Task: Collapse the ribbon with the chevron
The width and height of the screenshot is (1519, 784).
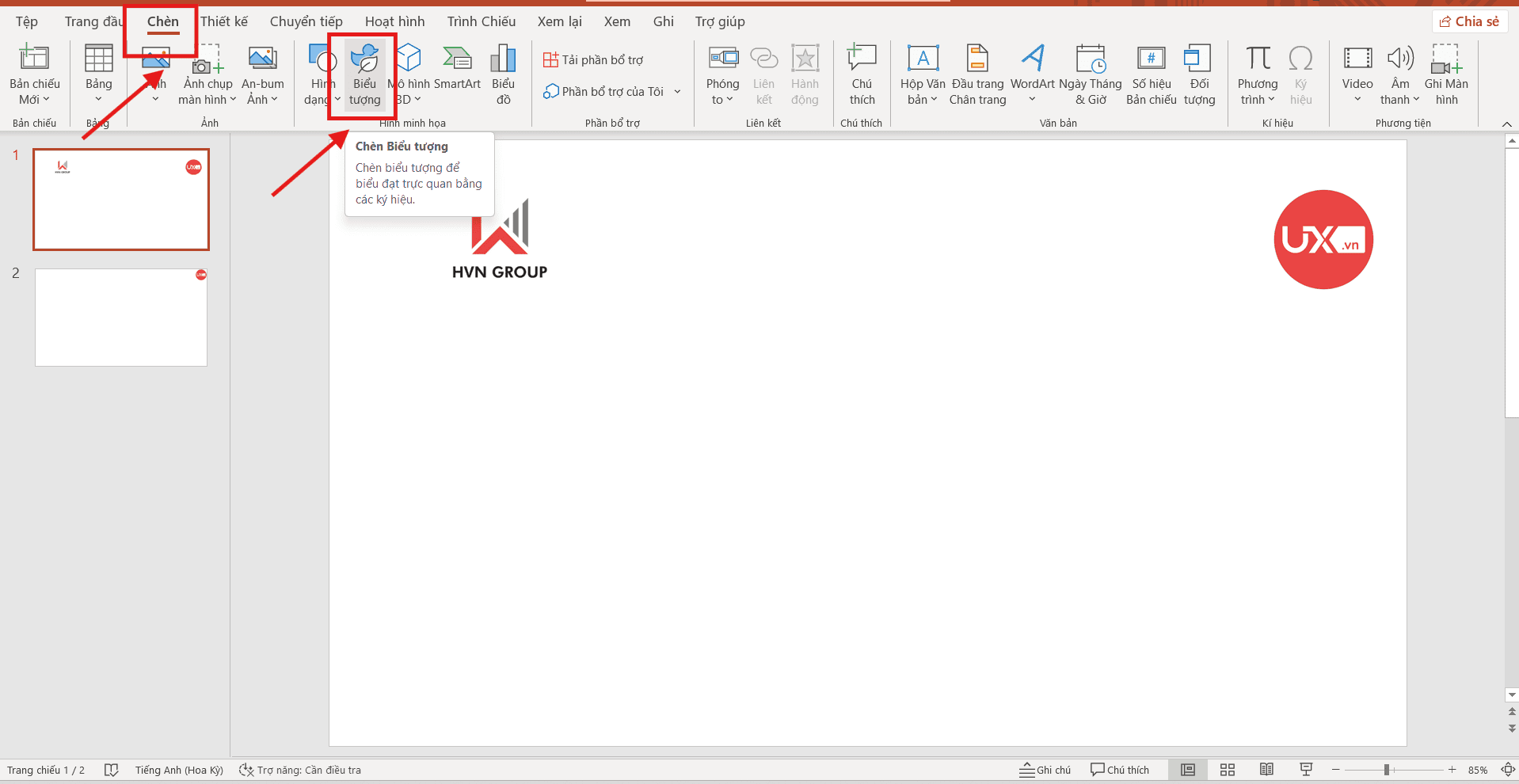Action: coord(1506,124)
